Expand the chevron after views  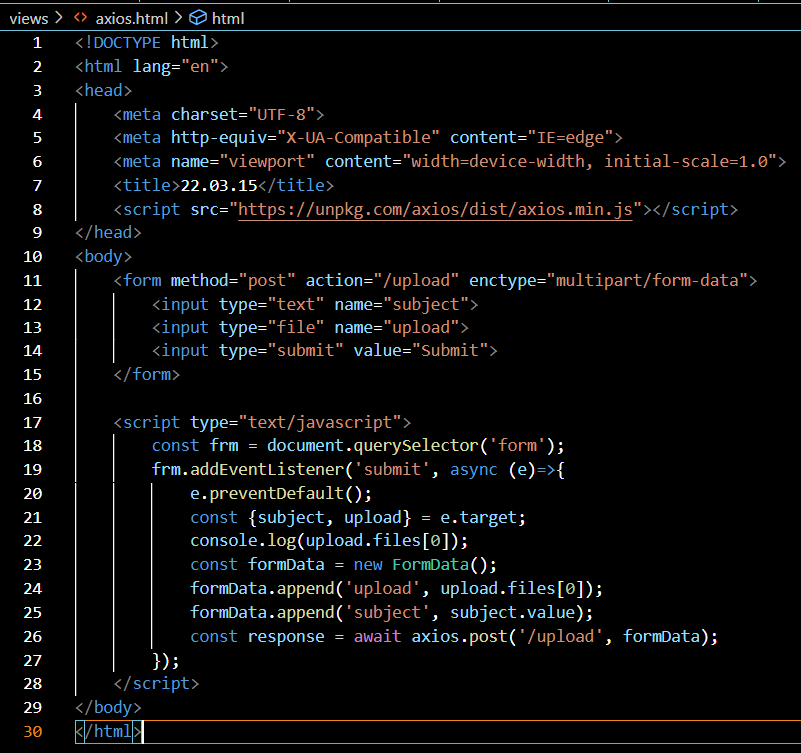point(58,18)
